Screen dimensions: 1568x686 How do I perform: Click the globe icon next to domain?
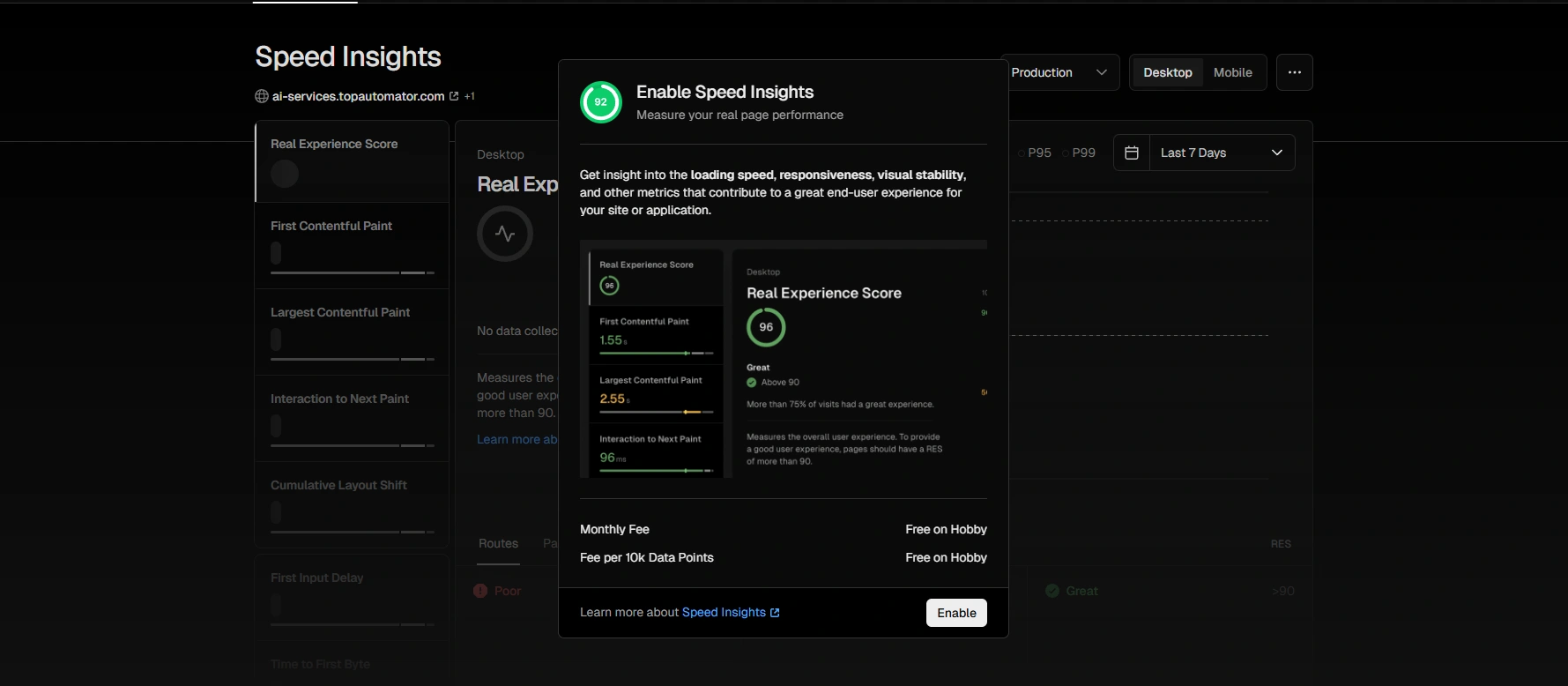(262, 96)
